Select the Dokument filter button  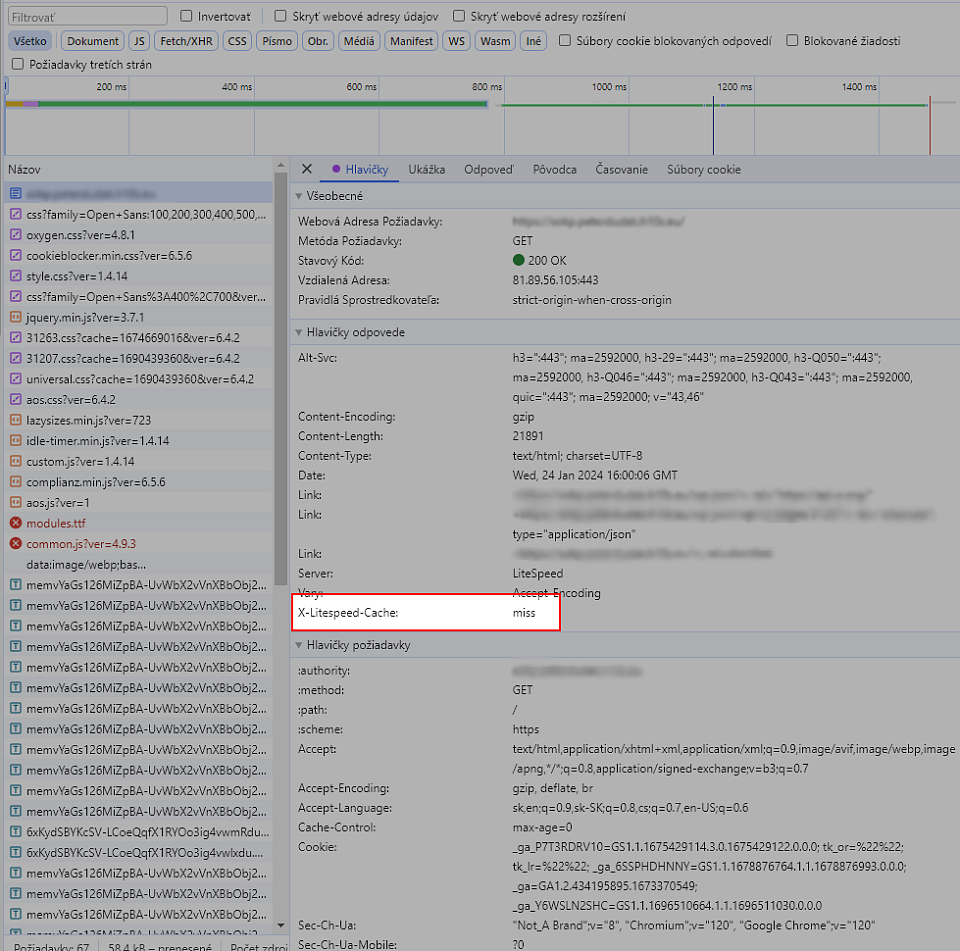[92, 41]
